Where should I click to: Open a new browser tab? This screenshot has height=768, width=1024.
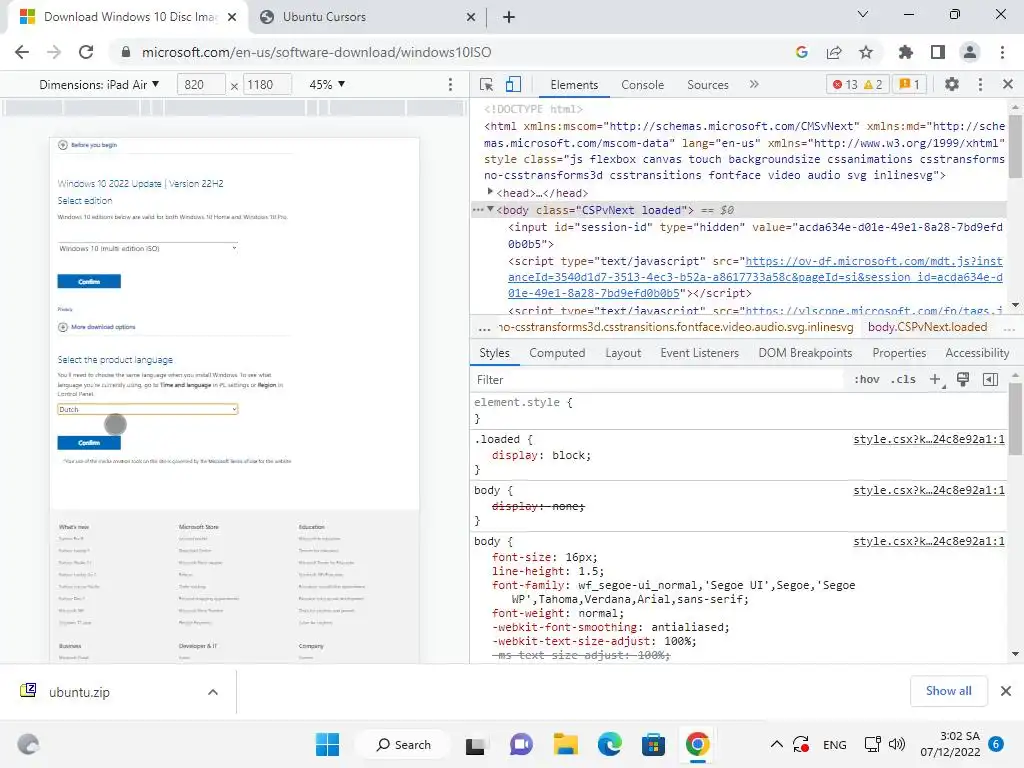(x=509, y=17)
